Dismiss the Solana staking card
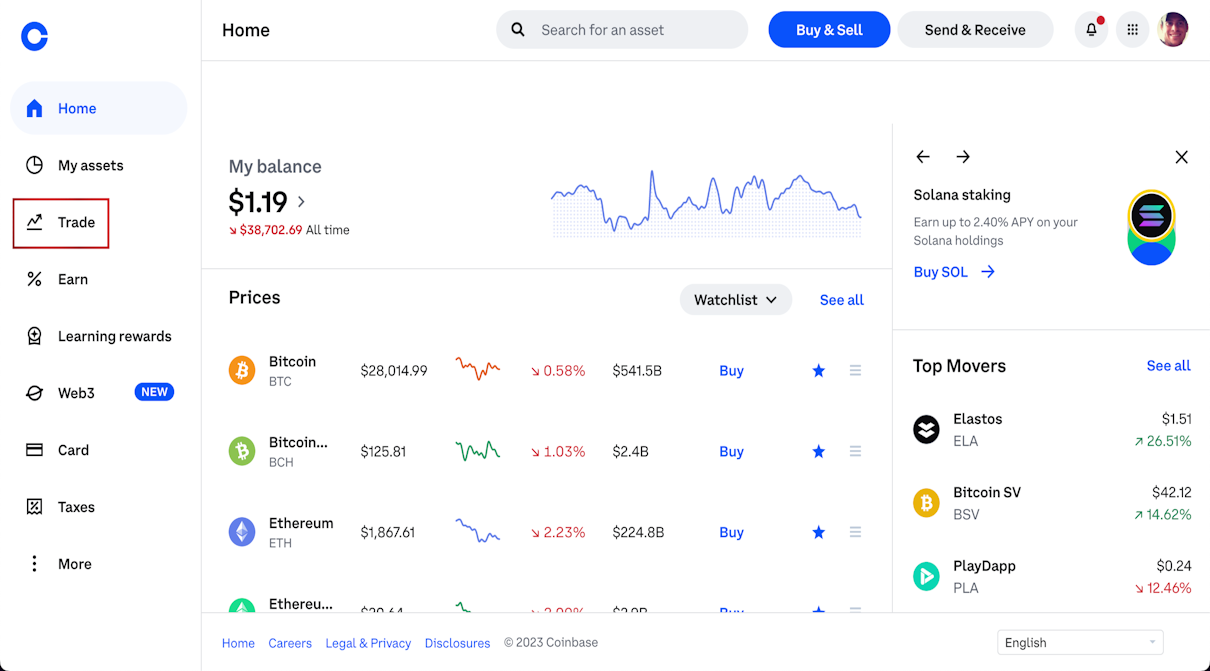The height and width of the screenshot is (671, 1210). point(1181,157)
